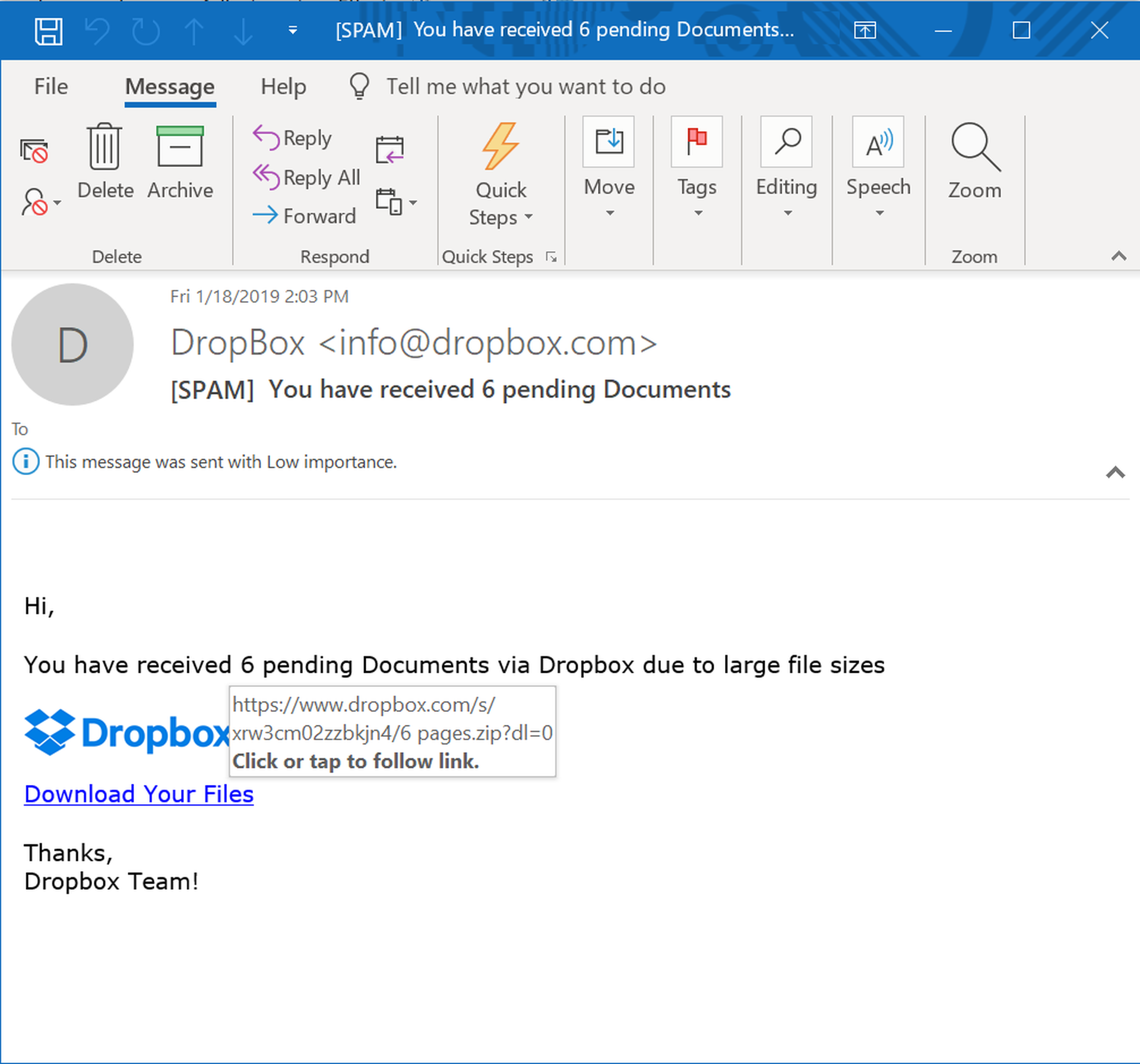Click the Undo arrow icon
Screen dimensions: 1140x1064
pyautogui.click(x=97, y=31)
